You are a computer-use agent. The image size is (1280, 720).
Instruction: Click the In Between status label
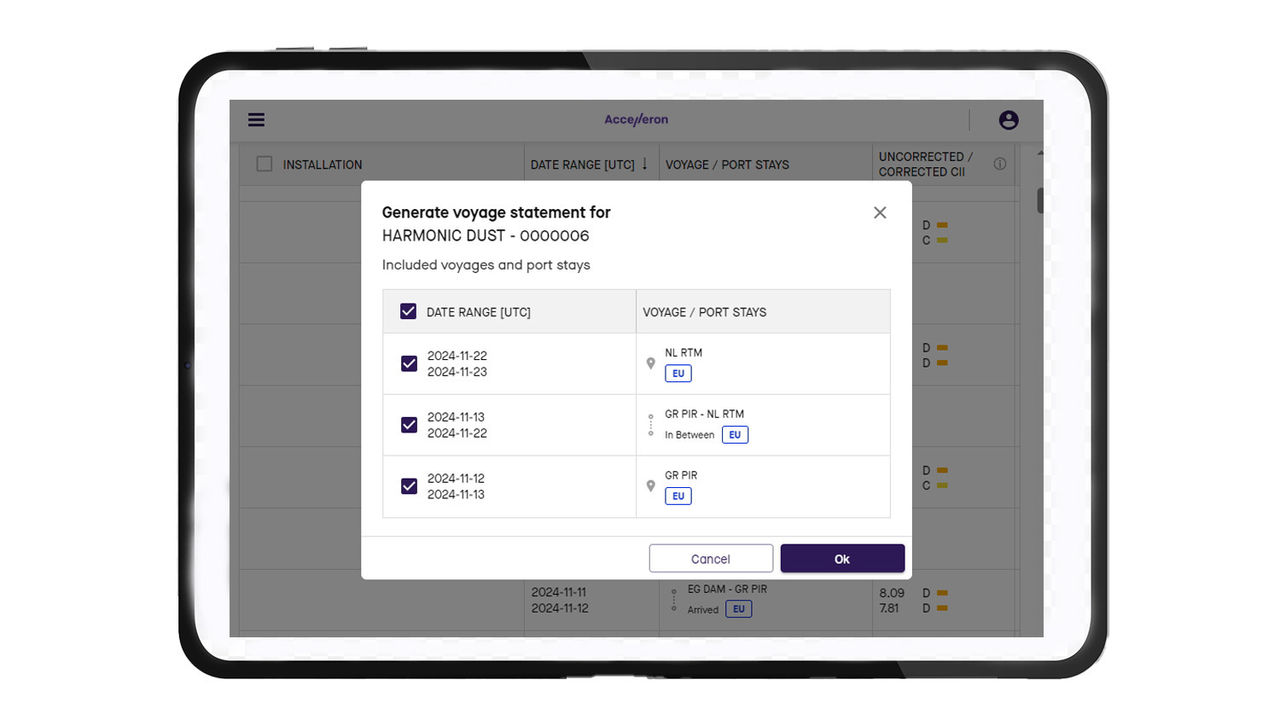pos(690,435)
